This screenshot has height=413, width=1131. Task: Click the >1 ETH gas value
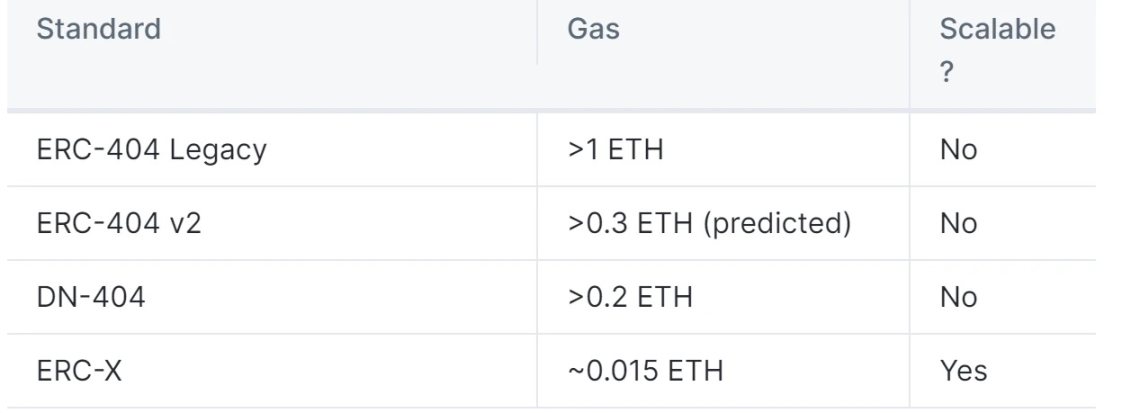pyautogui.click(x=615, y=150)
